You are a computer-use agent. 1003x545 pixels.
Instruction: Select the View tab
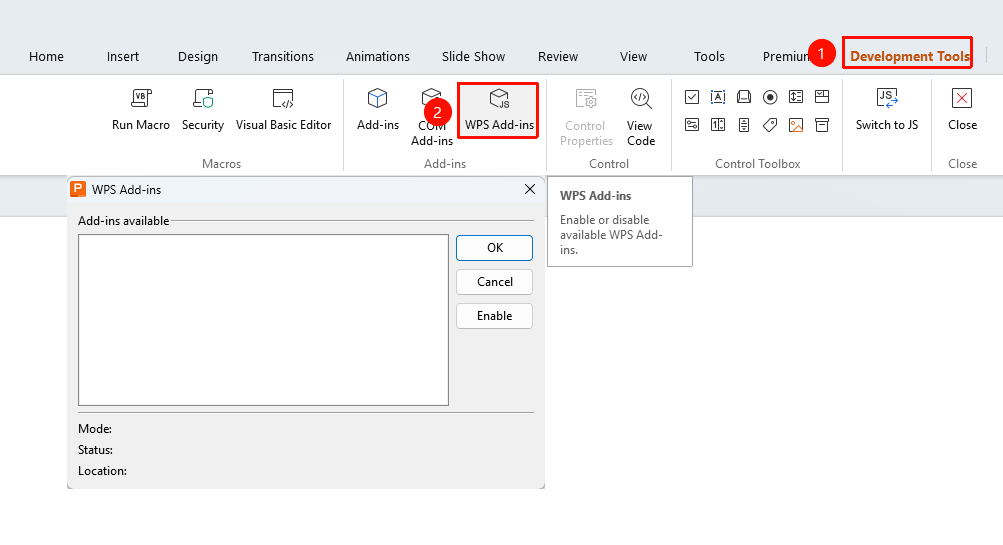tap(633, 56)
